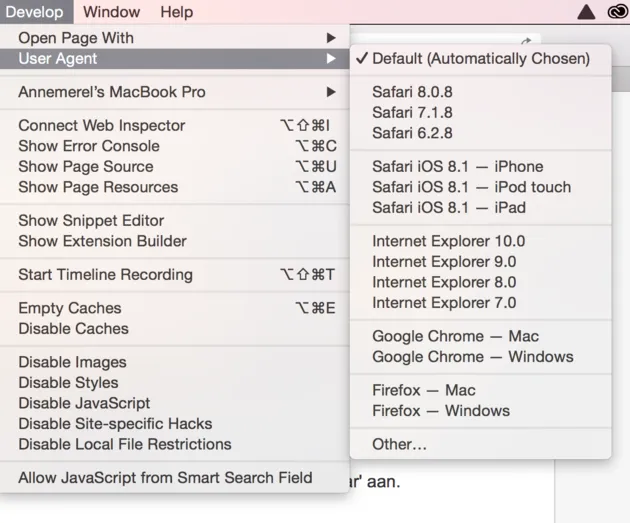Select Internet Explorer 10.0 user agent
This screenshot has width=630, height=523.
point(481,241)
